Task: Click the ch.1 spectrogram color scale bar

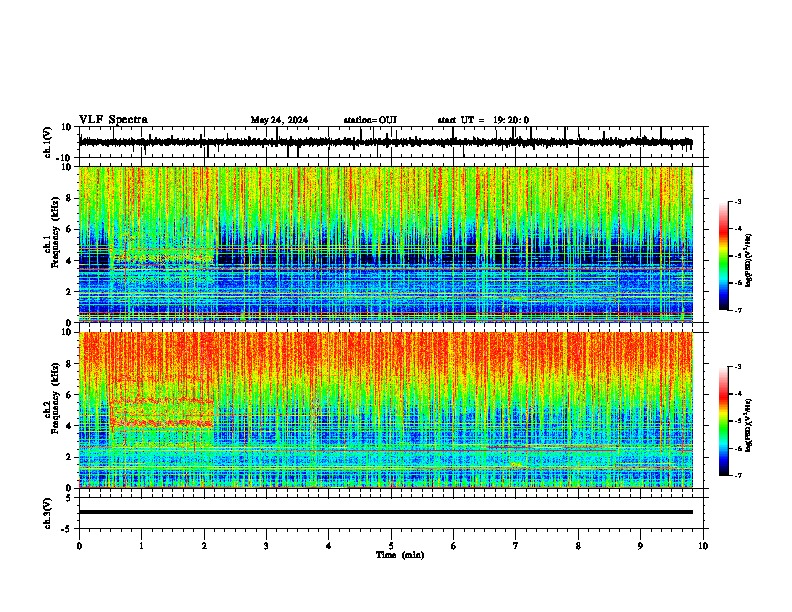Action: 724,256
